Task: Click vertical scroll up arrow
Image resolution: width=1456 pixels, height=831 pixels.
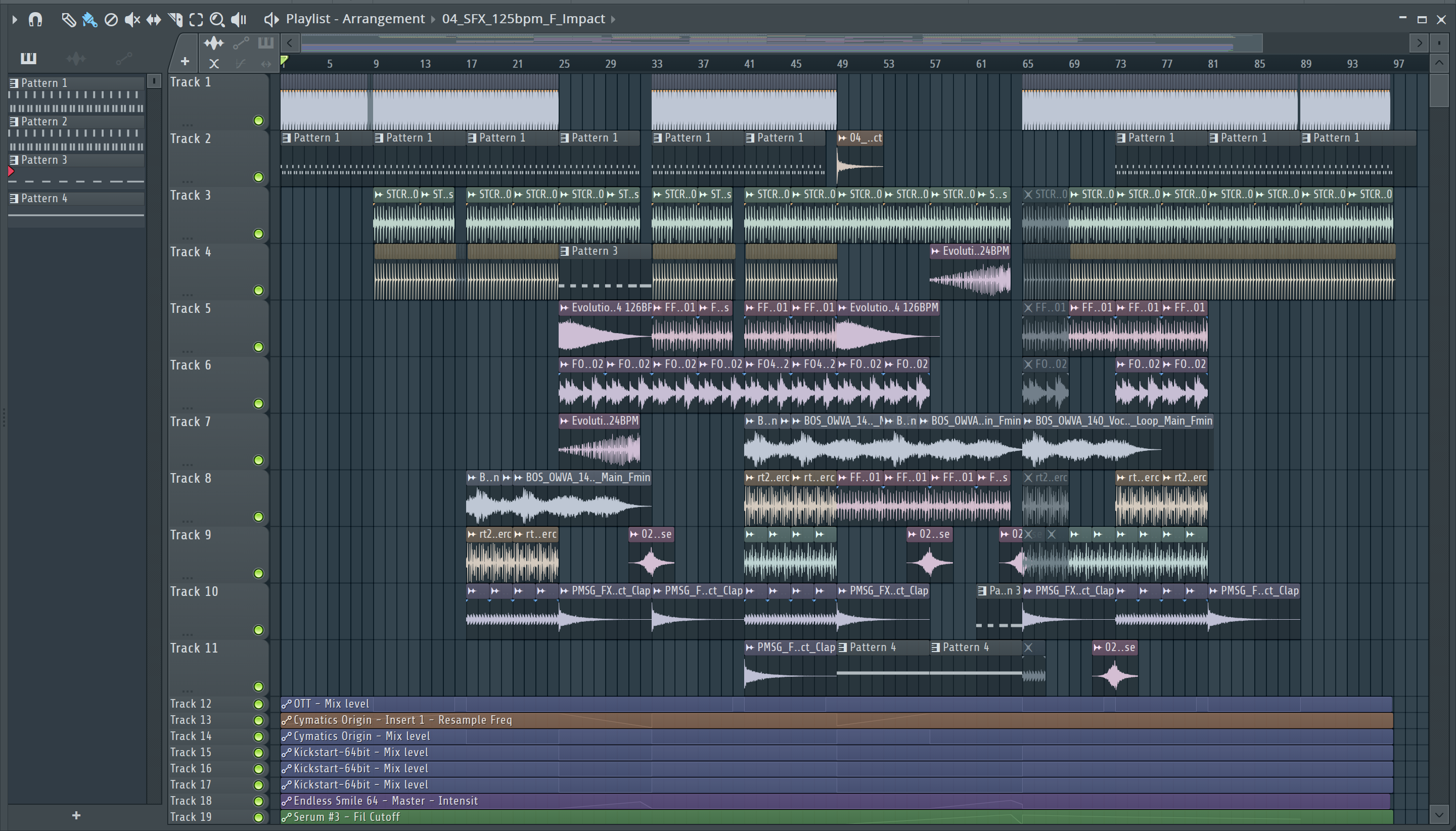Action: pos(1439,63)
